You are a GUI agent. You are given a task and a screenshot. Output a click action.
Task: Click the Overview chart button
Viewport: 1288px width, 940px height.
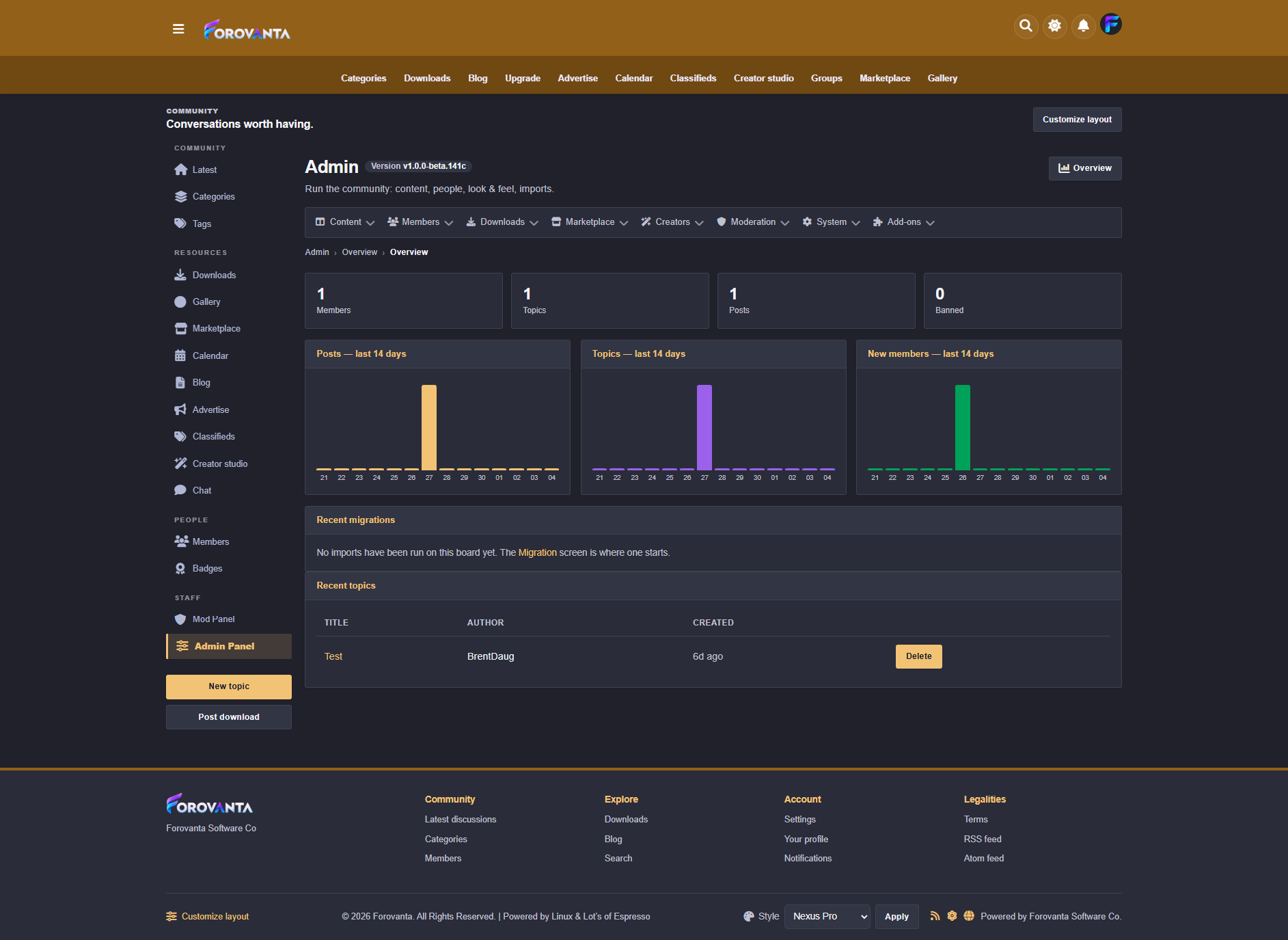coord(1085,168)
